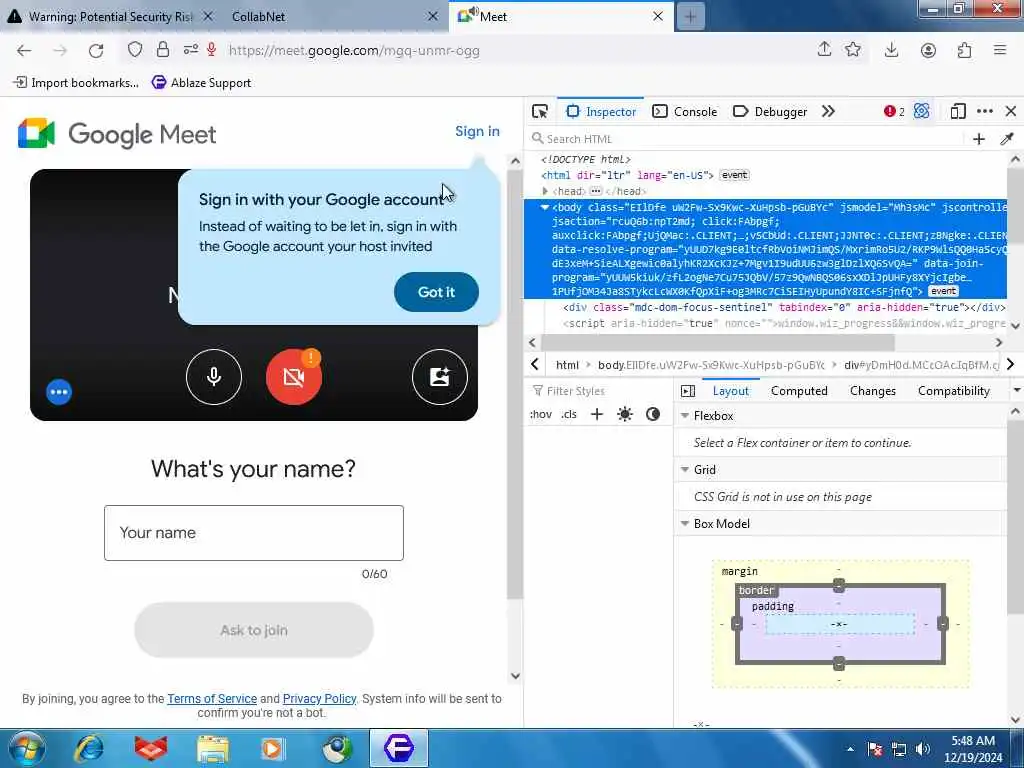Open visual effects button in Meet preview
The image size is (1024, 768).
(x=440, y=377)
